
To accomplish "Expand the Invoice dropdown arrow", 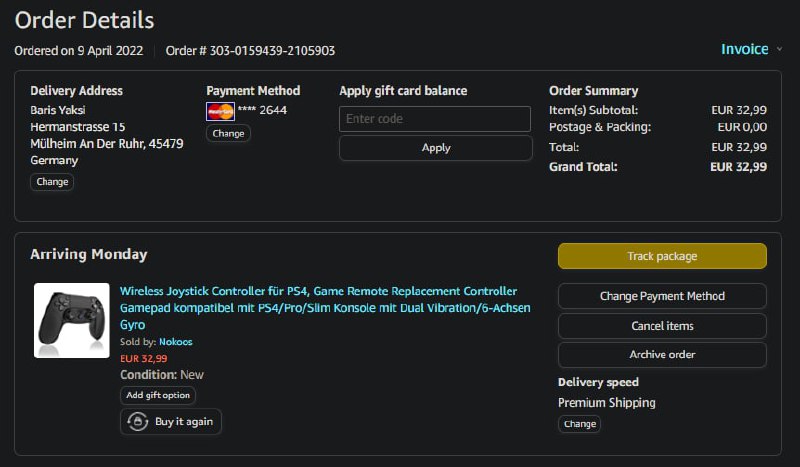I will click(780, 49).
